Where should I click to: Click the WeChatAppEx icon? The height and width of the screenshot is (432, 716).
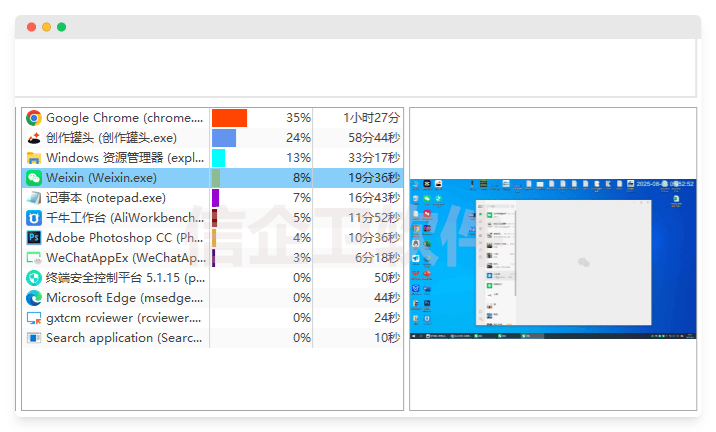point(34,258)
